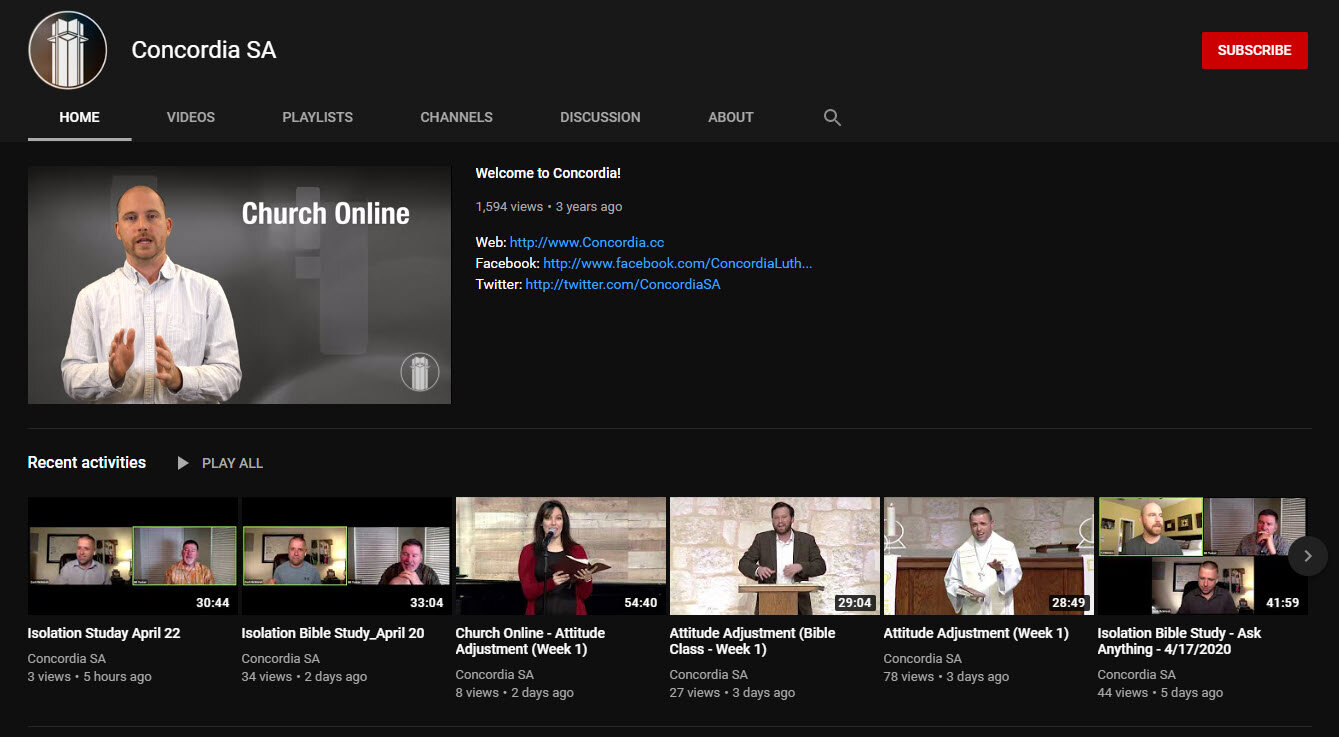The width and height of the screenshot is (1339, 737).
Task: Open the Welcome to Concordia! title
Action: click(548, 173)
